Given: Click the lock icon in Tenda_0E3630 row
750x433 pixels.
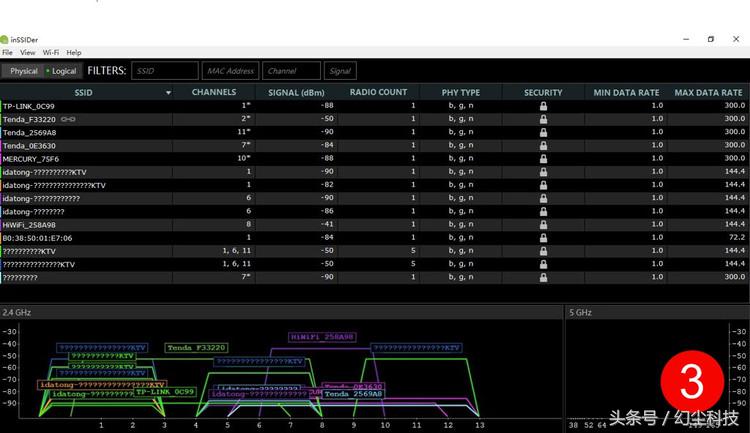Looking at the screenshot, I should [x=543, y=145].
